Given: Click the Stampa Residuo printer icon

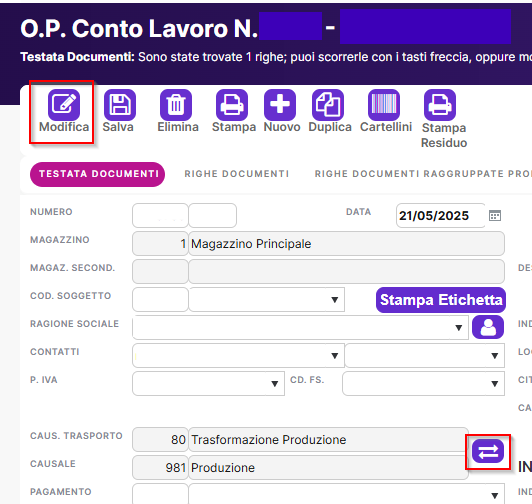Looking at the screenshot, I should point(440,105).
